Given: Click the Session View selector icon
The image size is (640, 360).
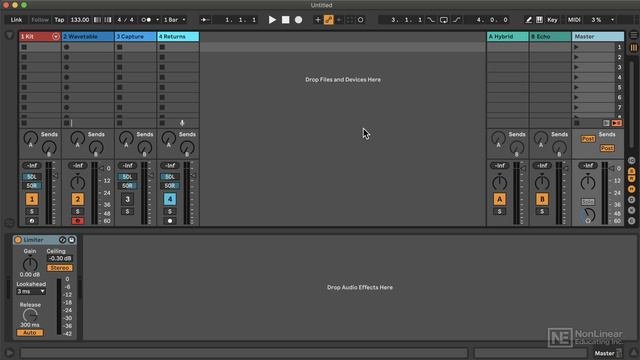Looking at the screenshot, I should coord(634,48).
